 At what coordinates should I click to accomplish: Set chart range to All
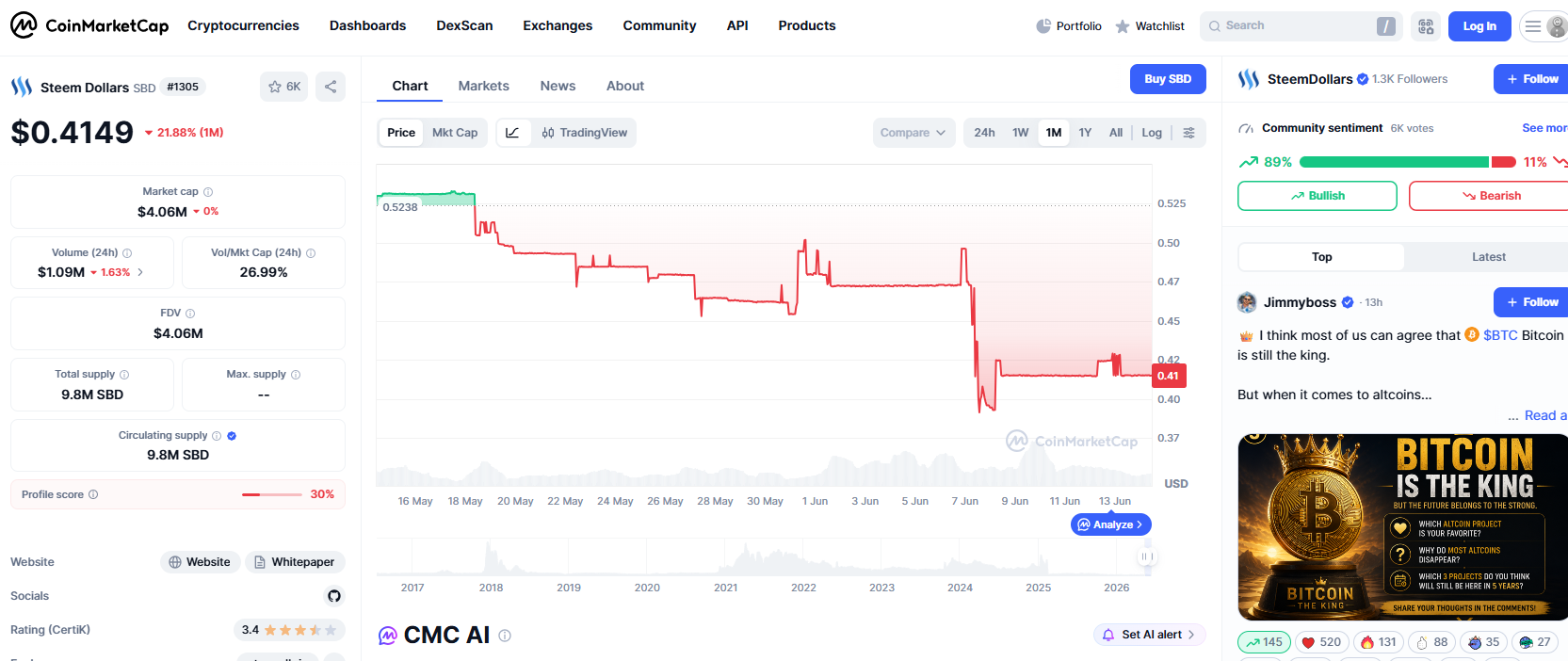1116,133
